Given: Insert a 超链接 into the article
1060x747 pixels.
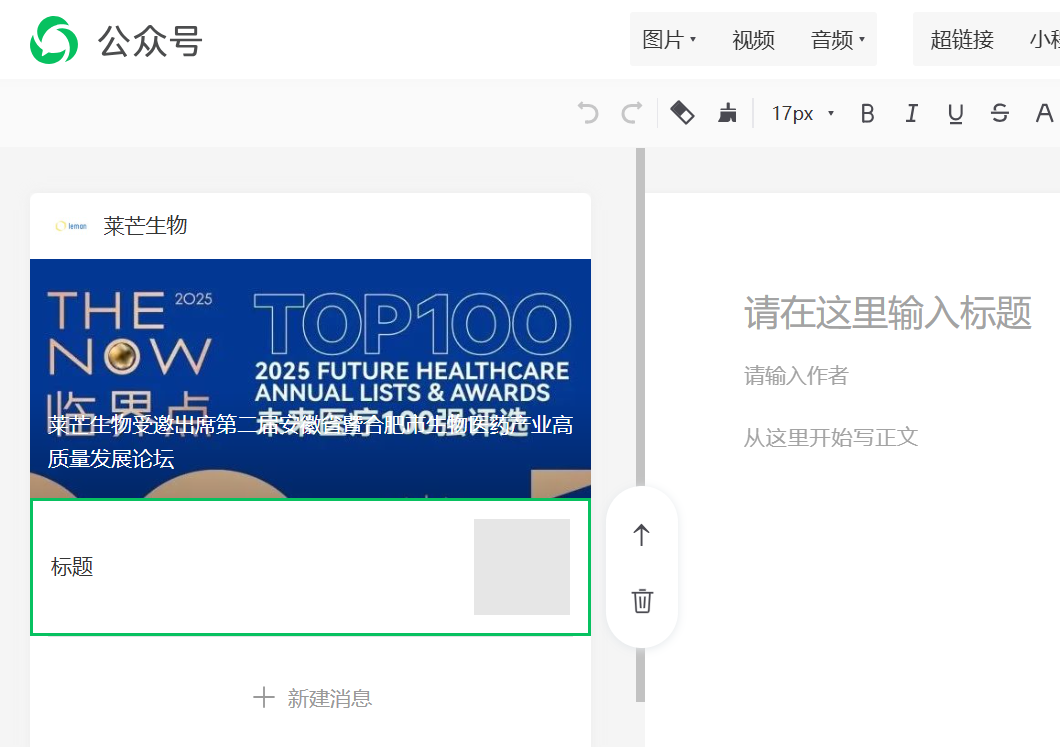Looking at the screenshot, I should point(962,40).
